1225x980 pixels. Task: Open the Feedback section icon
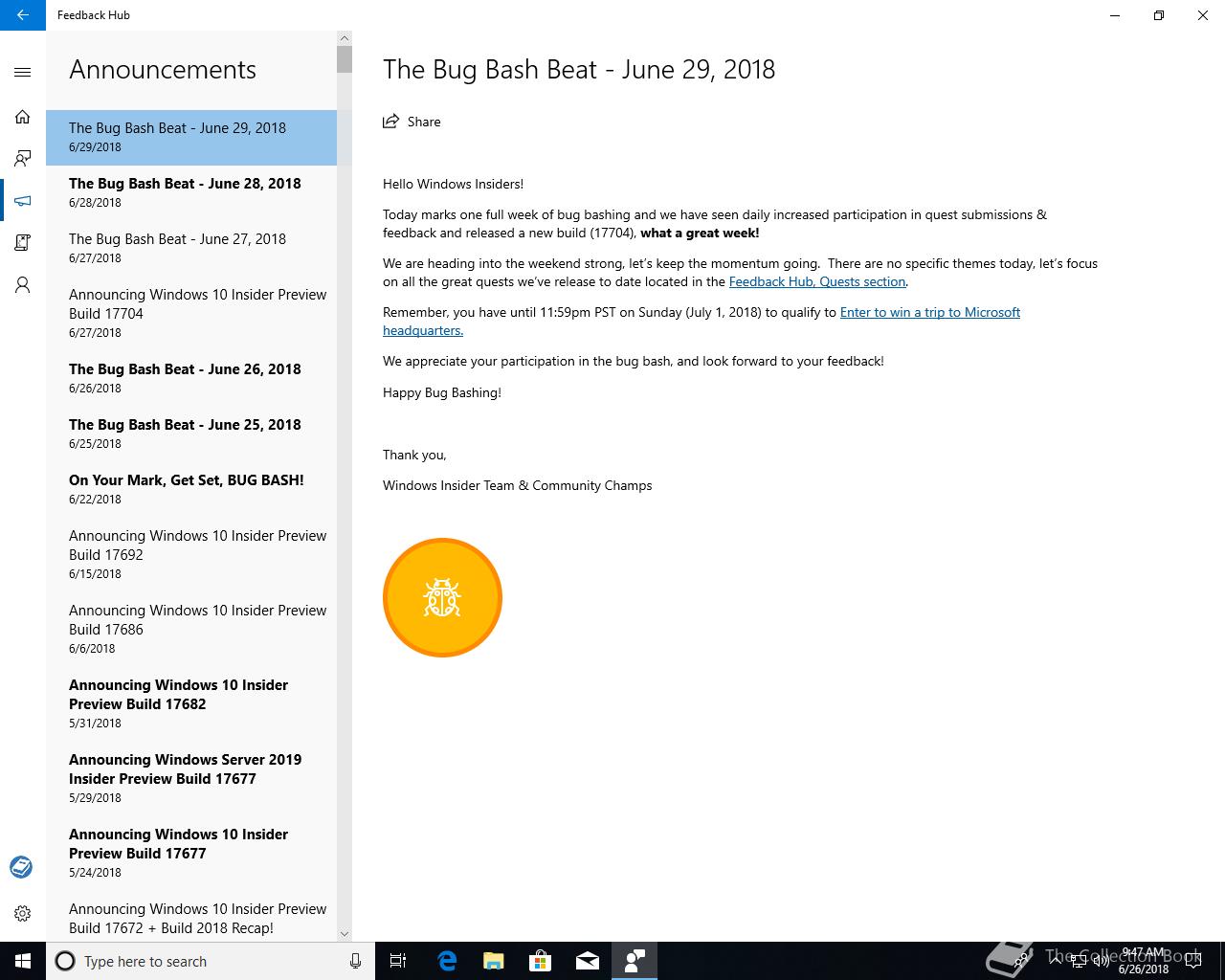(23, 158)
